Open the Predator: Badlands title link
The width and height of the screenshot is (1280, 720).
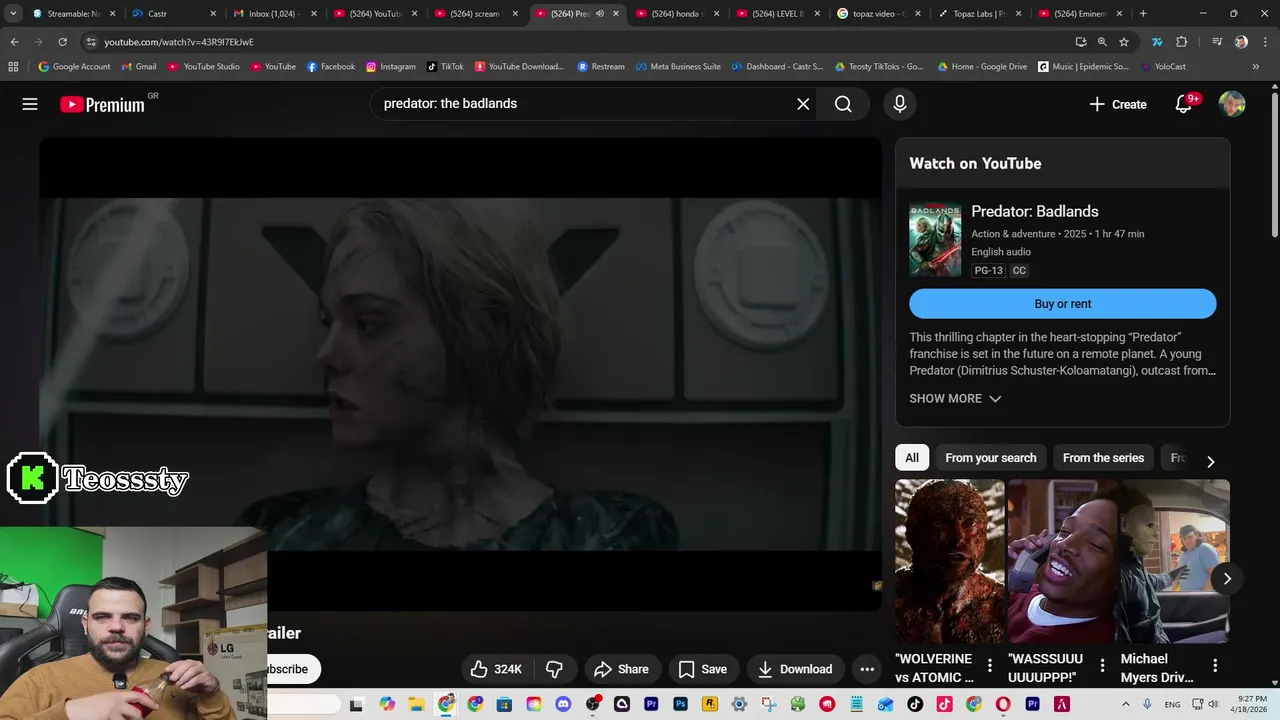tap(1035, 212)
